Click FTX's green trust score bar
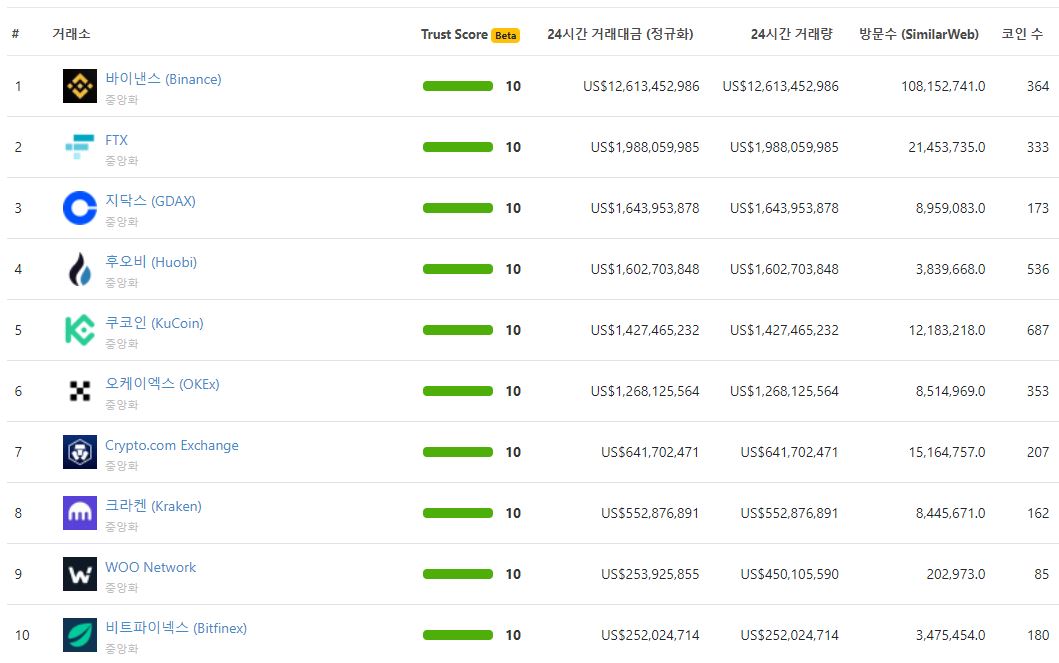Screen dimensions: 1059x663 (x=458, y=147)
